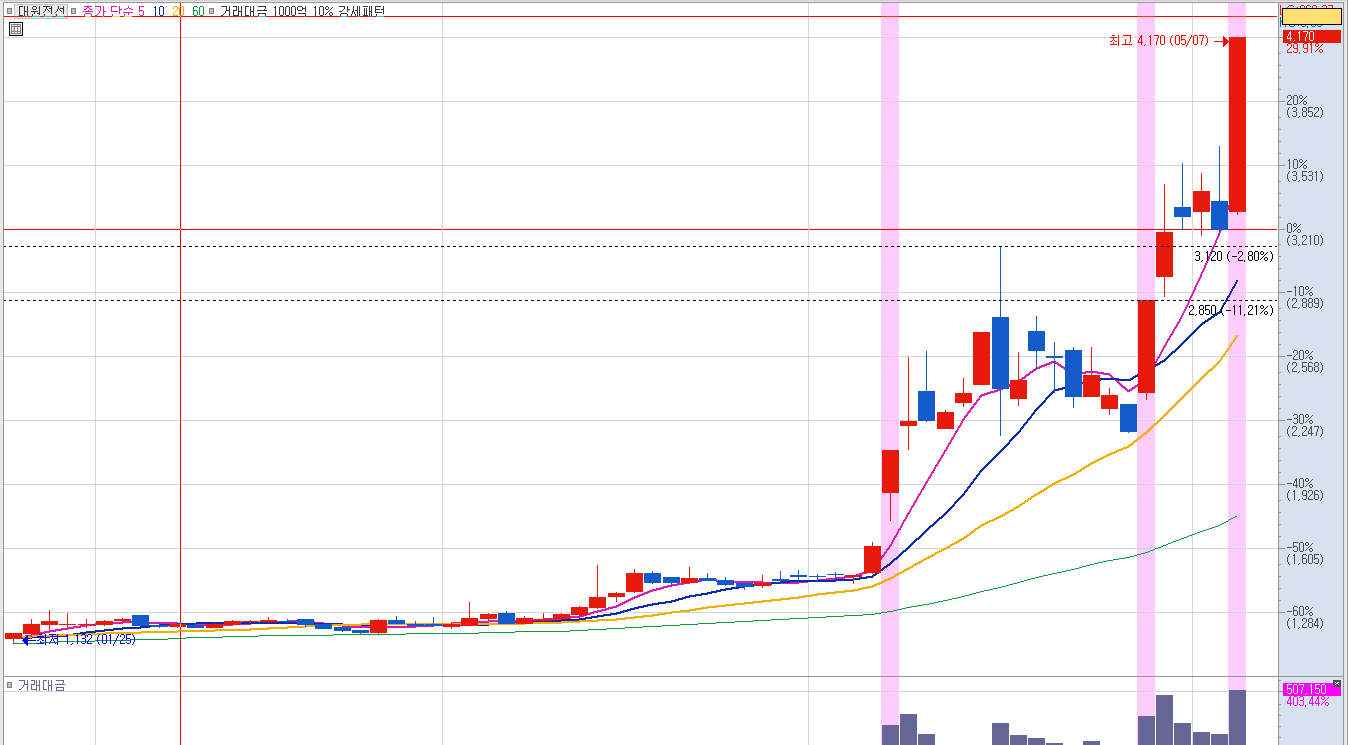The height and width of the screenshot is (745, 1348).
Task: Open the data table grid icon
Action: tap(16, 29)
